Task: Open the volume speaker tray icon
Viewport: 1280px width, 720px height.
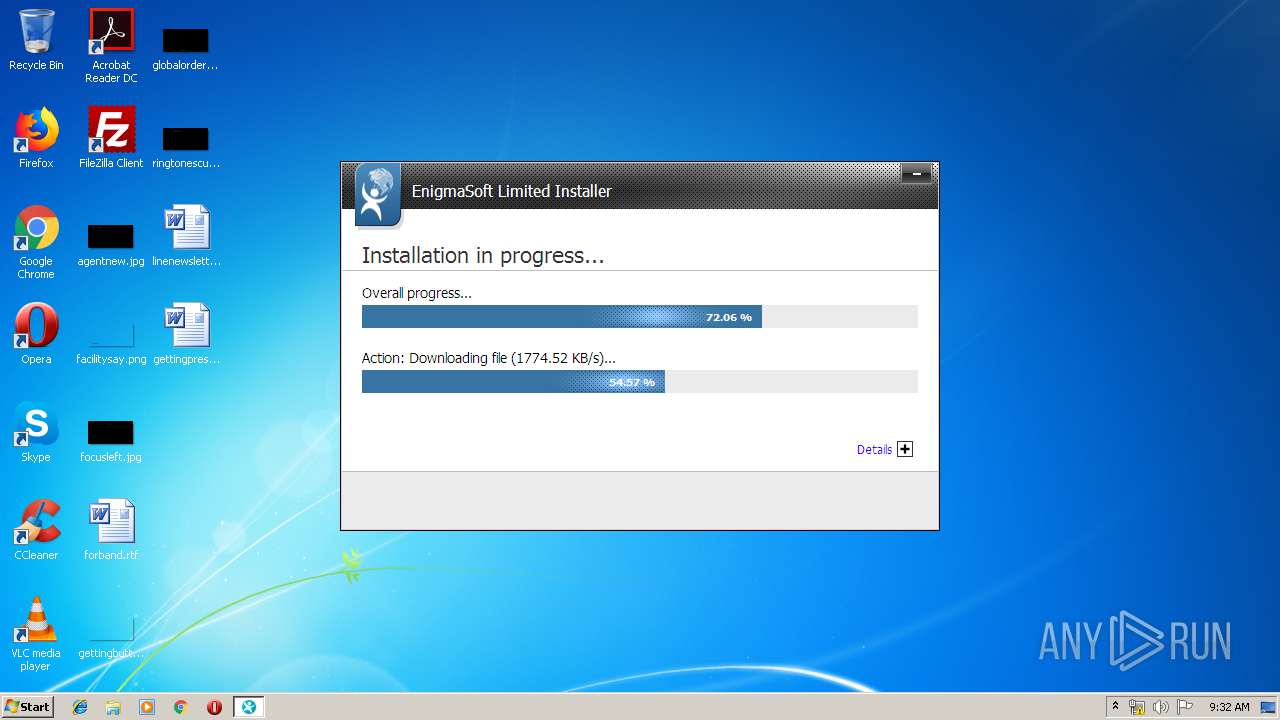Action: click(x=1161, y=707)
